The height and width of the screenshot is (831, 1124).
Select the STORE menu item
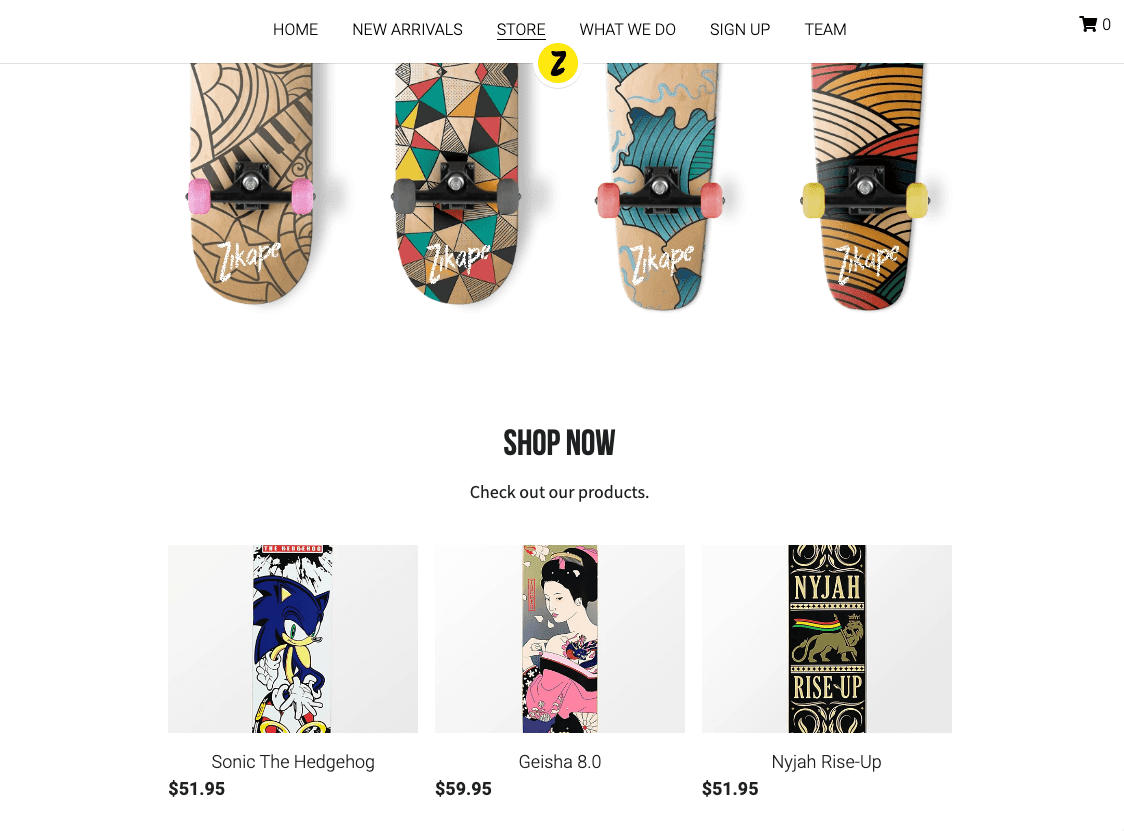tap(521, 29)
